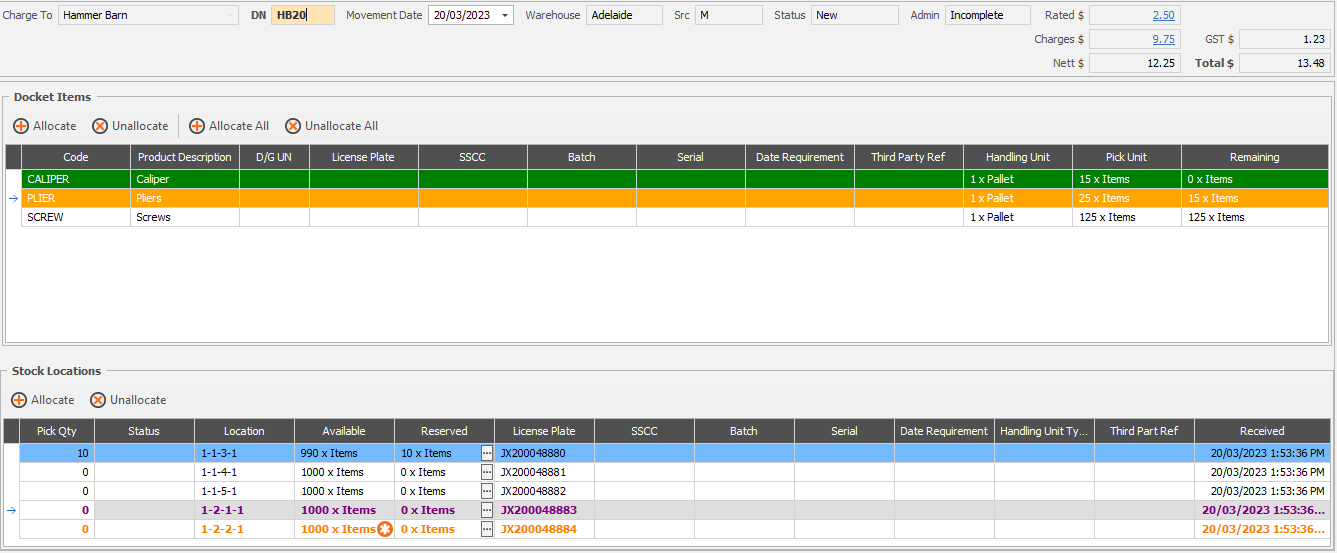Click the Total $ field 13.48
This screenshot has width=1337, height=553.
[1284, 63]
